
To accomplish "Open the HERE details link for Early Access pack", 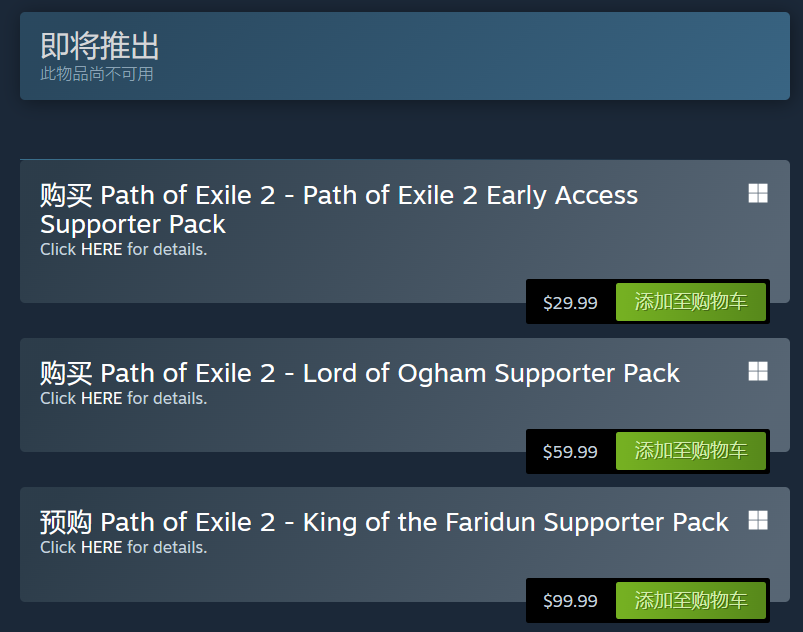I will coord(101,250).
